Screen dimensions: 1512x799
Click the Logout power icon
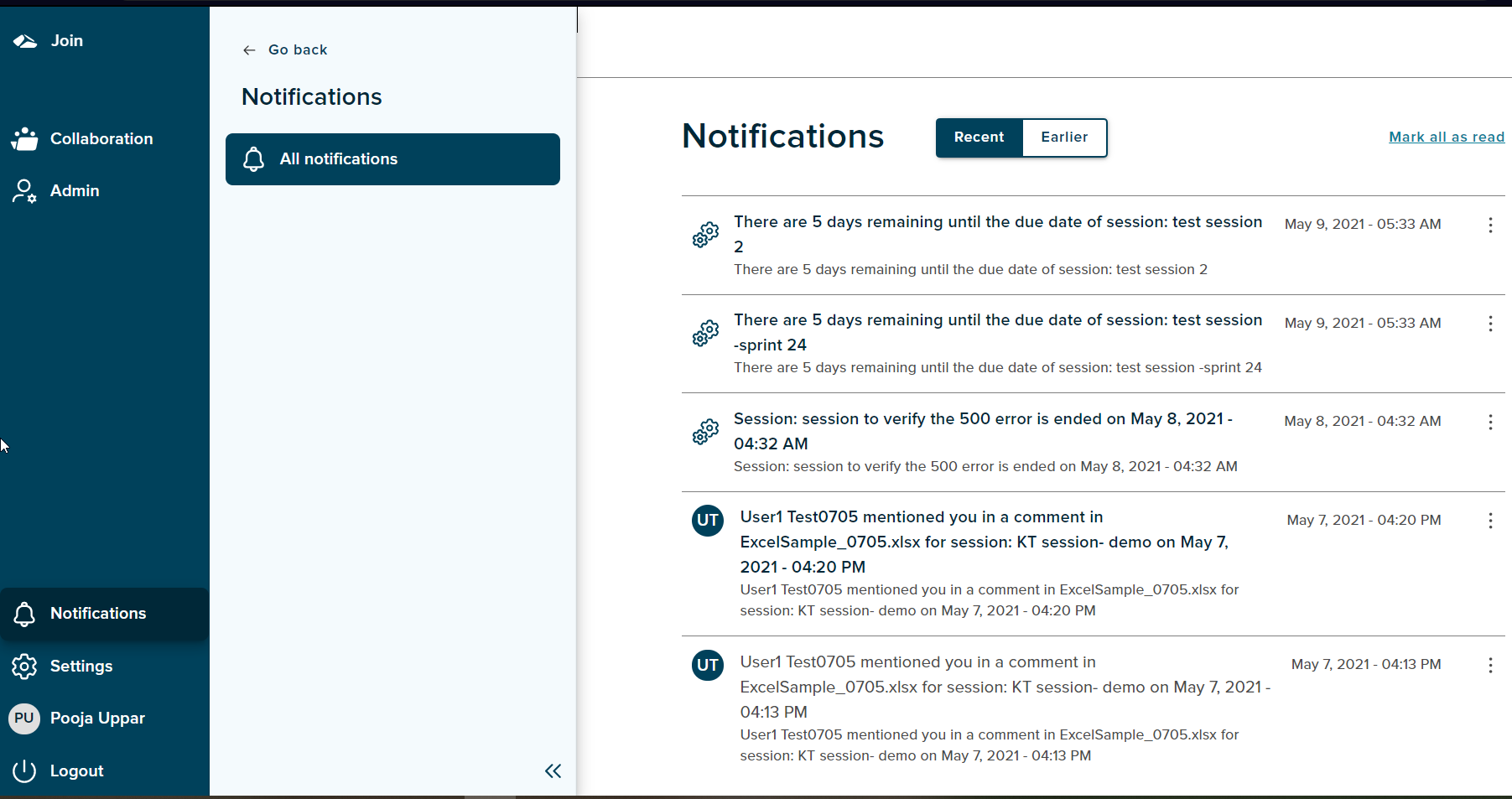24,770
